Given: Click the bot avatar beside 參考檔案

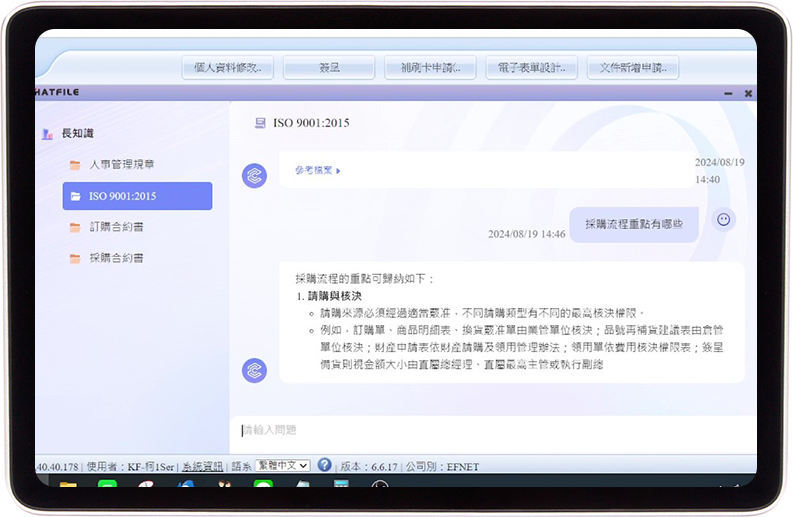Looking at the screenshot, I should pyautogui.click(x=254, y=176).
